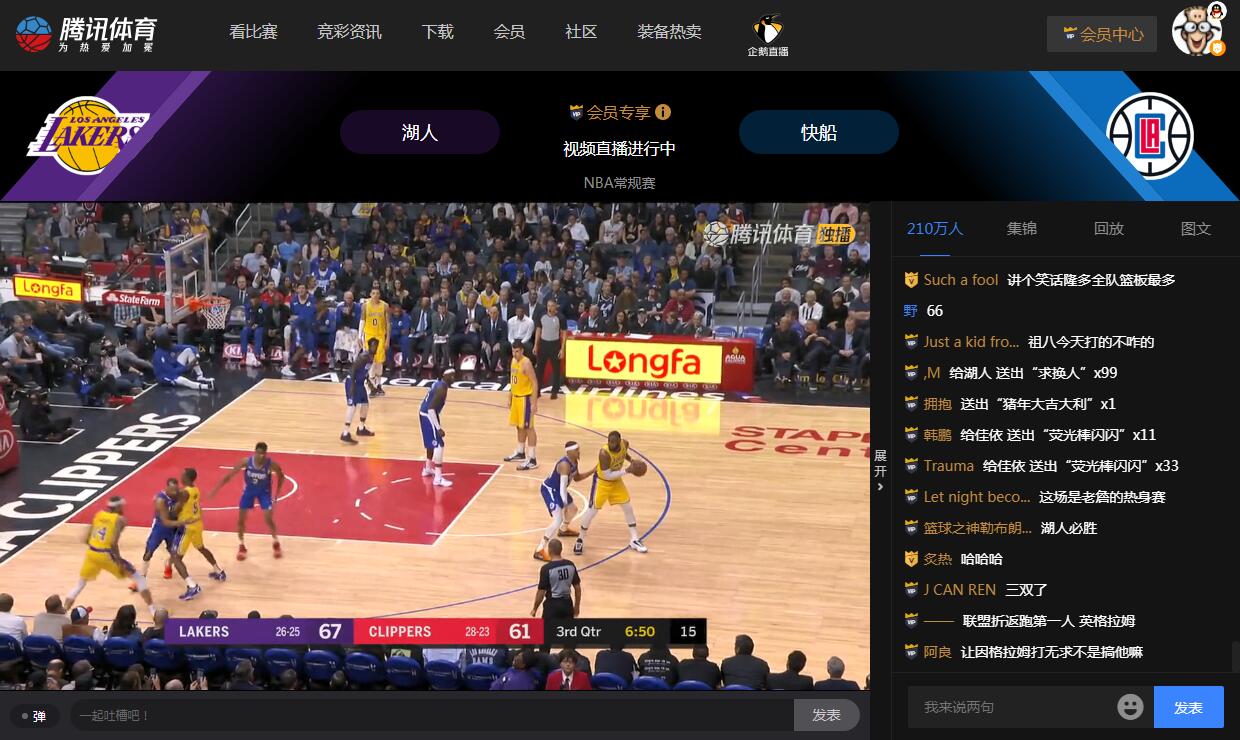Click the VIP badge beside J CAN REN

point(911,590)
